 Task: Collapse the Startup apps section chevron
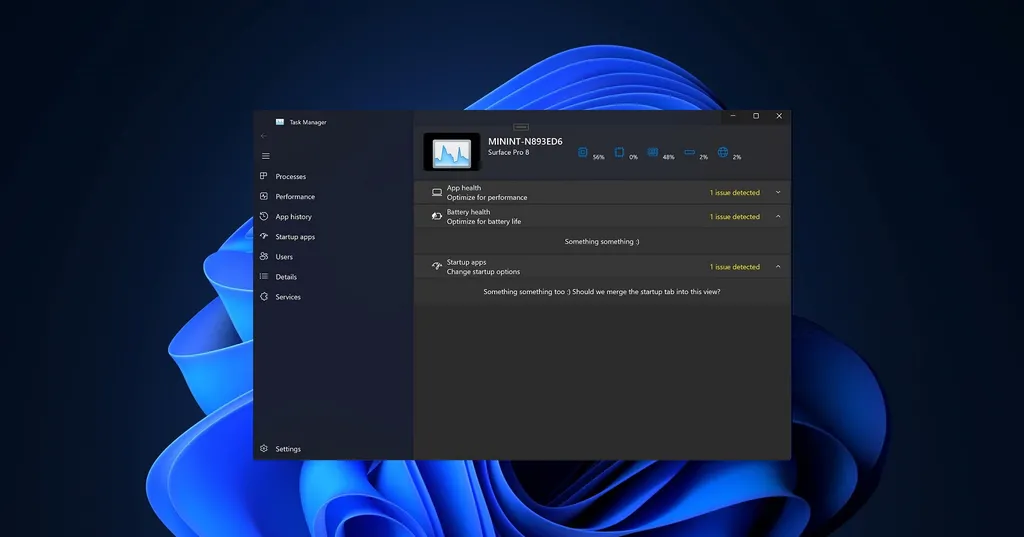tap(778, 267)
